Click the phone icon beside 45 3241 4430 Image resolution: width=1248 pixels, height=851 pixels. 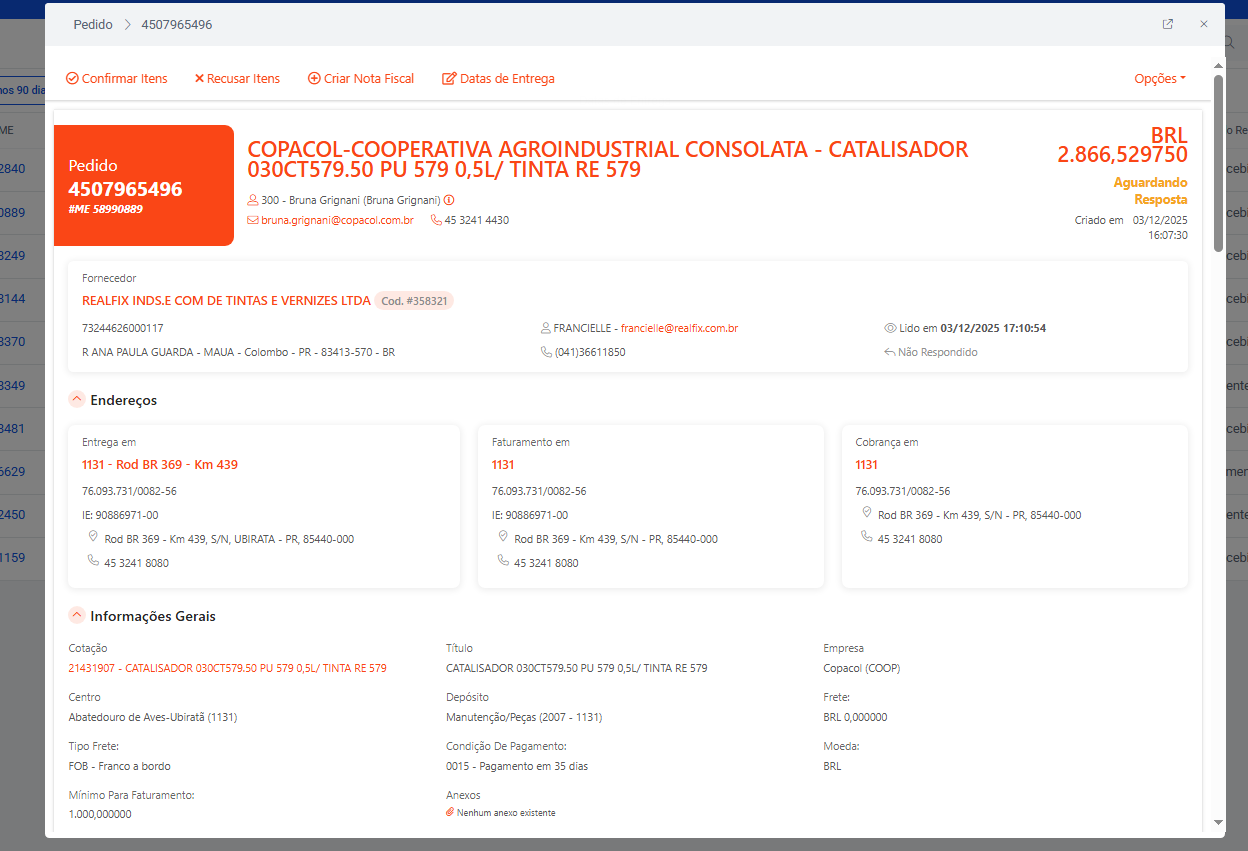coord(437,220)
